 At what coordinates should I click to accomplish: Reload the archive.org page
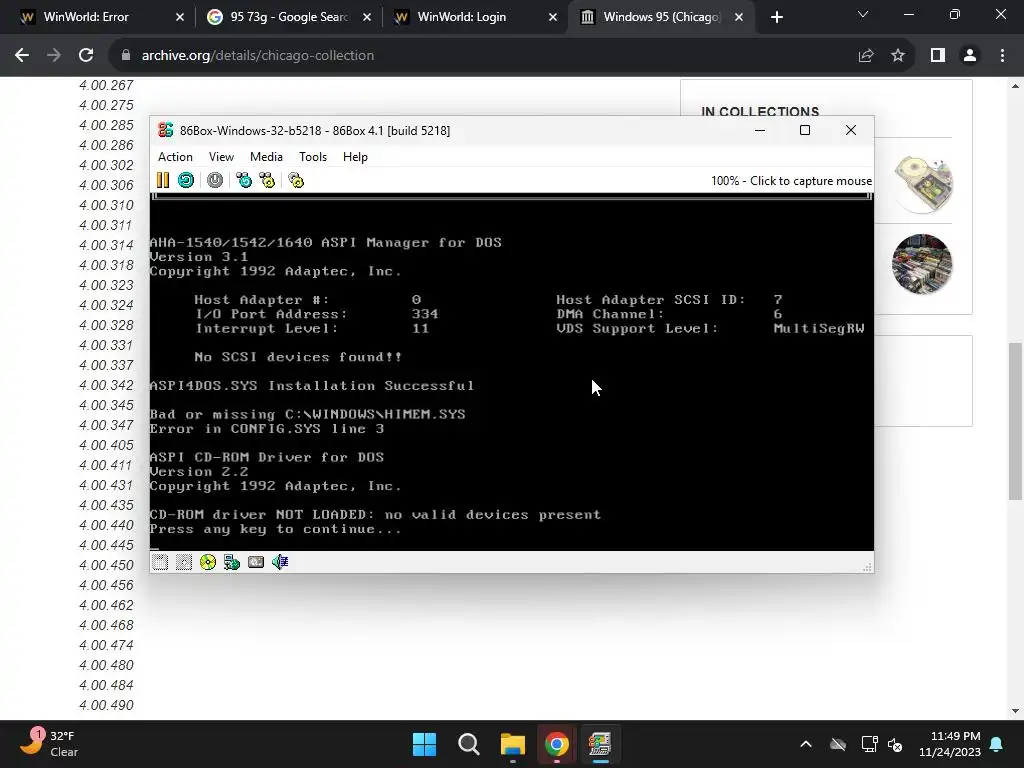(86, 56)
